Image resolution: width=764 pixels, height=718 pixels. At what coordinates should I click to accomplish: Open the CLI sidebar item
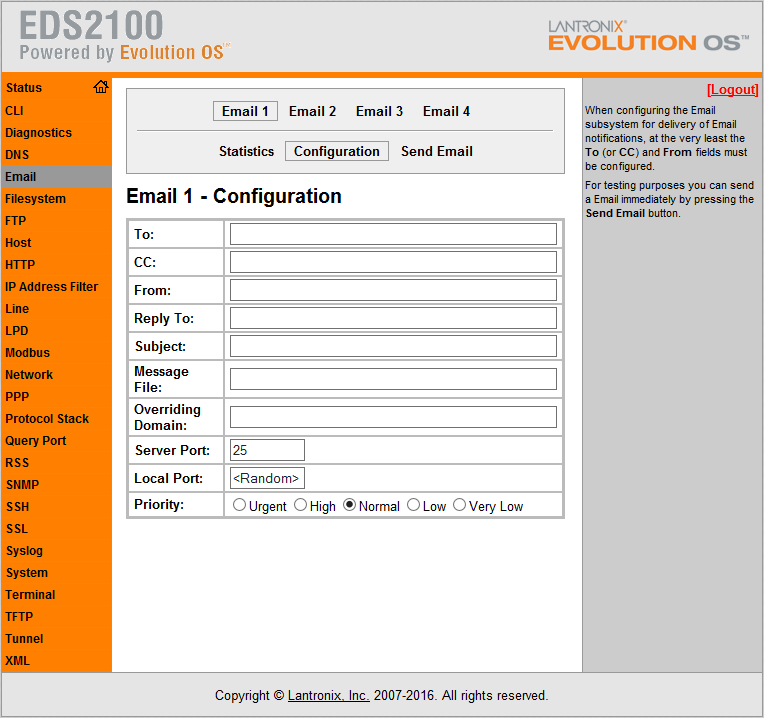pyautogui.click(x=56, y=111)
